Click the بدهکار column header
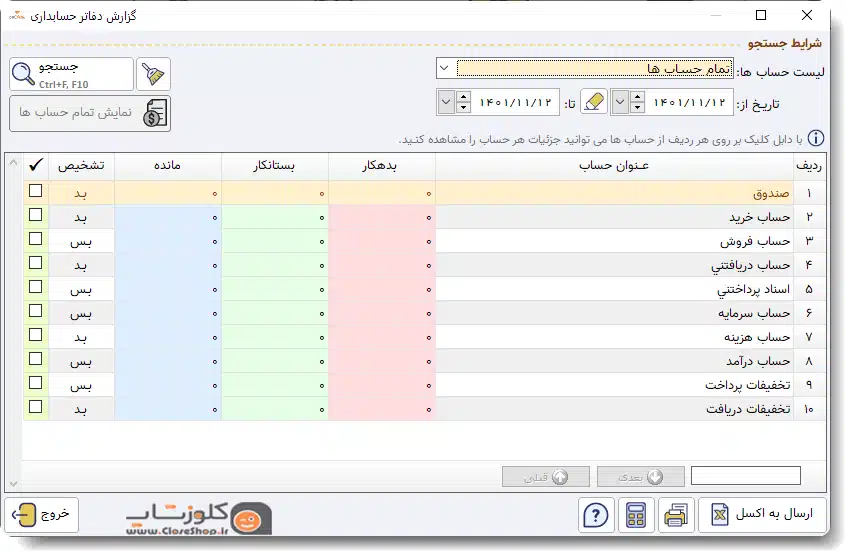The height and width of the screenshot is (552, 846). pyautogui.click(x=381, y=166)
